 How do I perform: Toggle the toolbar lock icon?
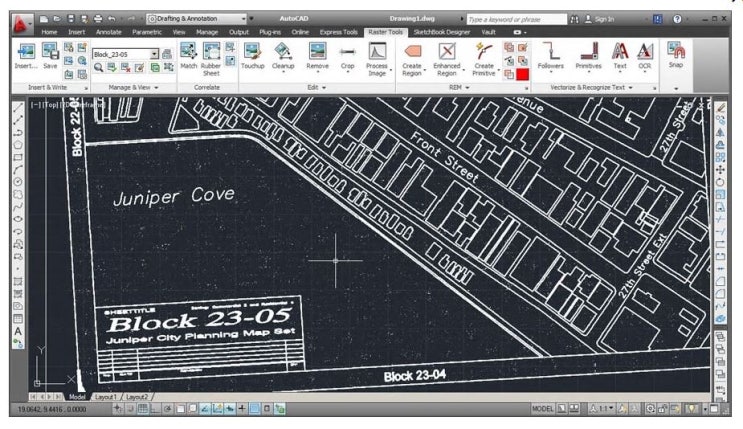pos(663,409)
